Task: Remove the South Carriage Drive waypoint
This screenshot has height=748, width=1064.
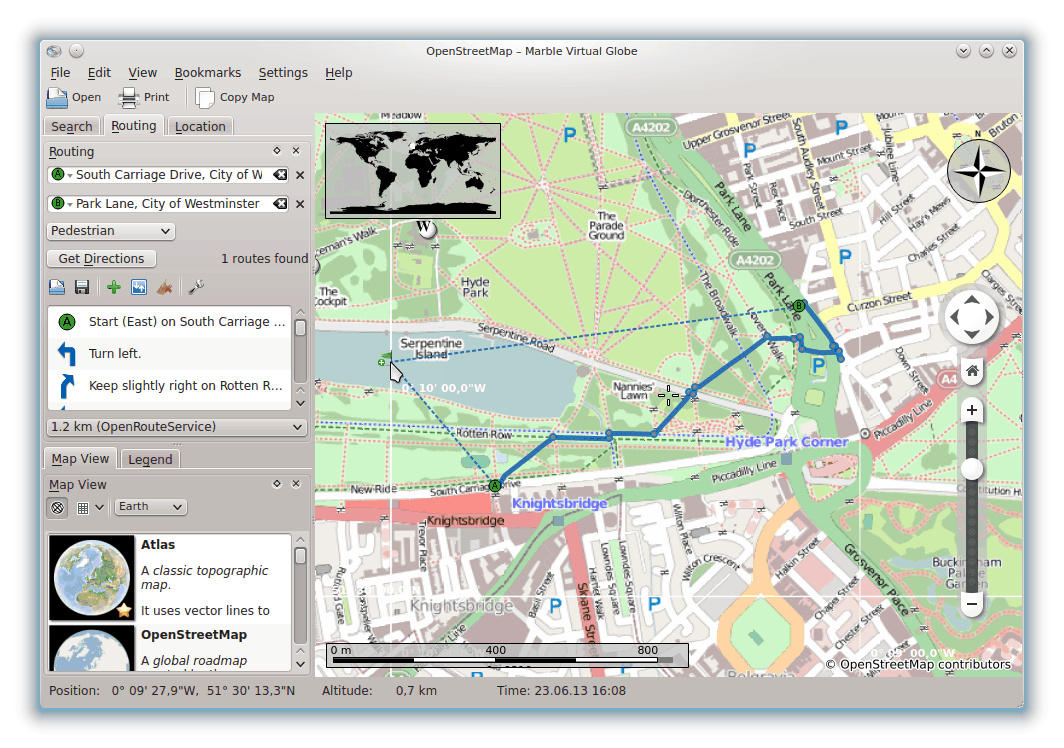Action: click(300, 175)
